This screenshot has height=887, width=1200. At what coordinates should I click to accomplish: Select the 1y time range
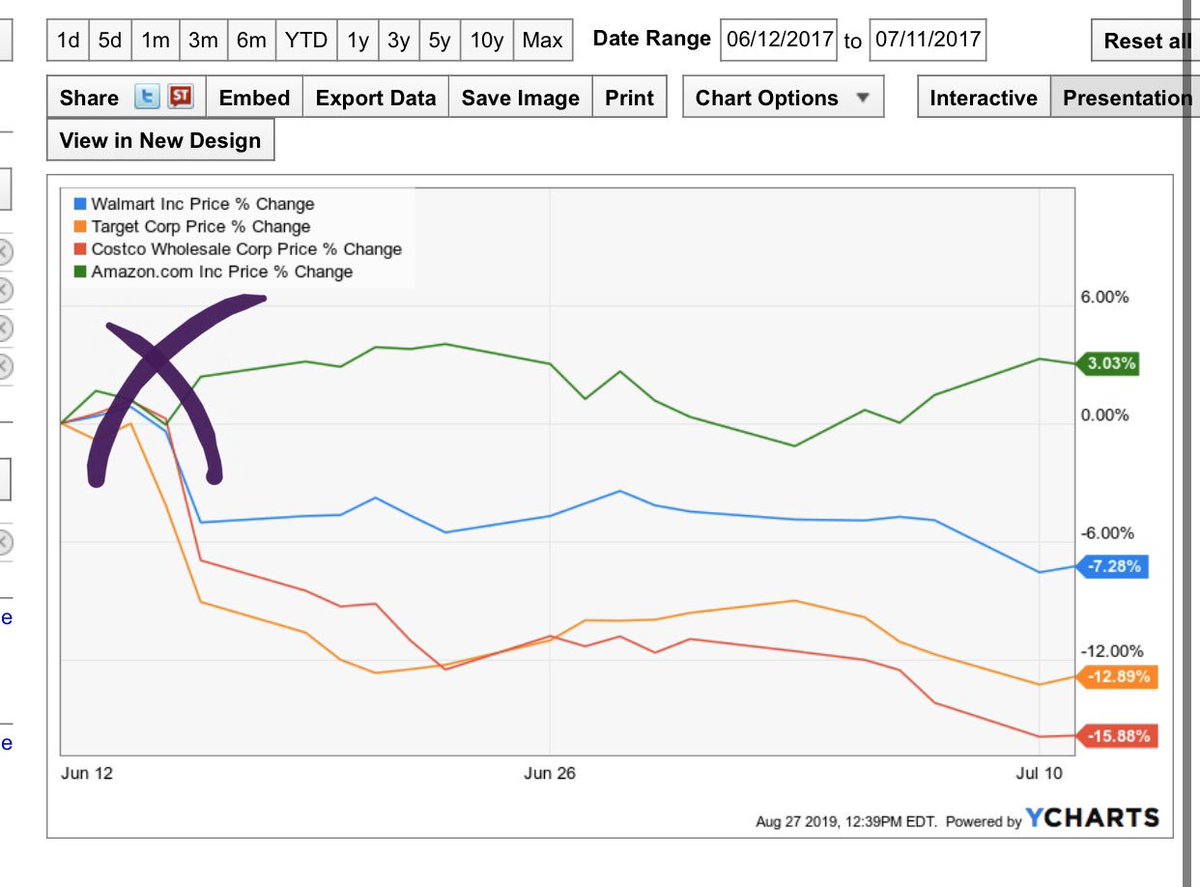(x=358, y=41)
